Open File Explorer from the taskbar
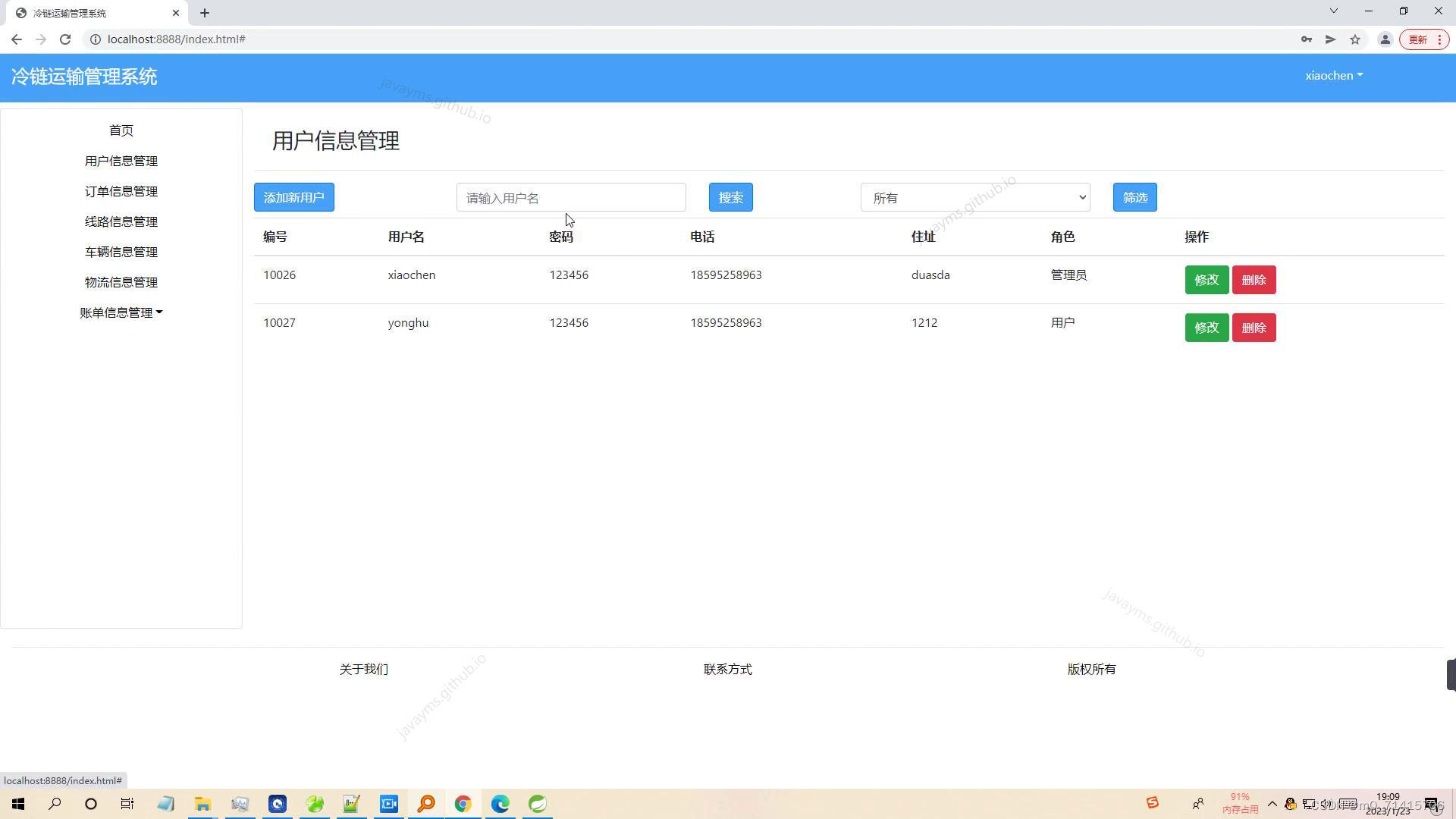Screen dimensions: 1456x819 (x=202, y=804)
